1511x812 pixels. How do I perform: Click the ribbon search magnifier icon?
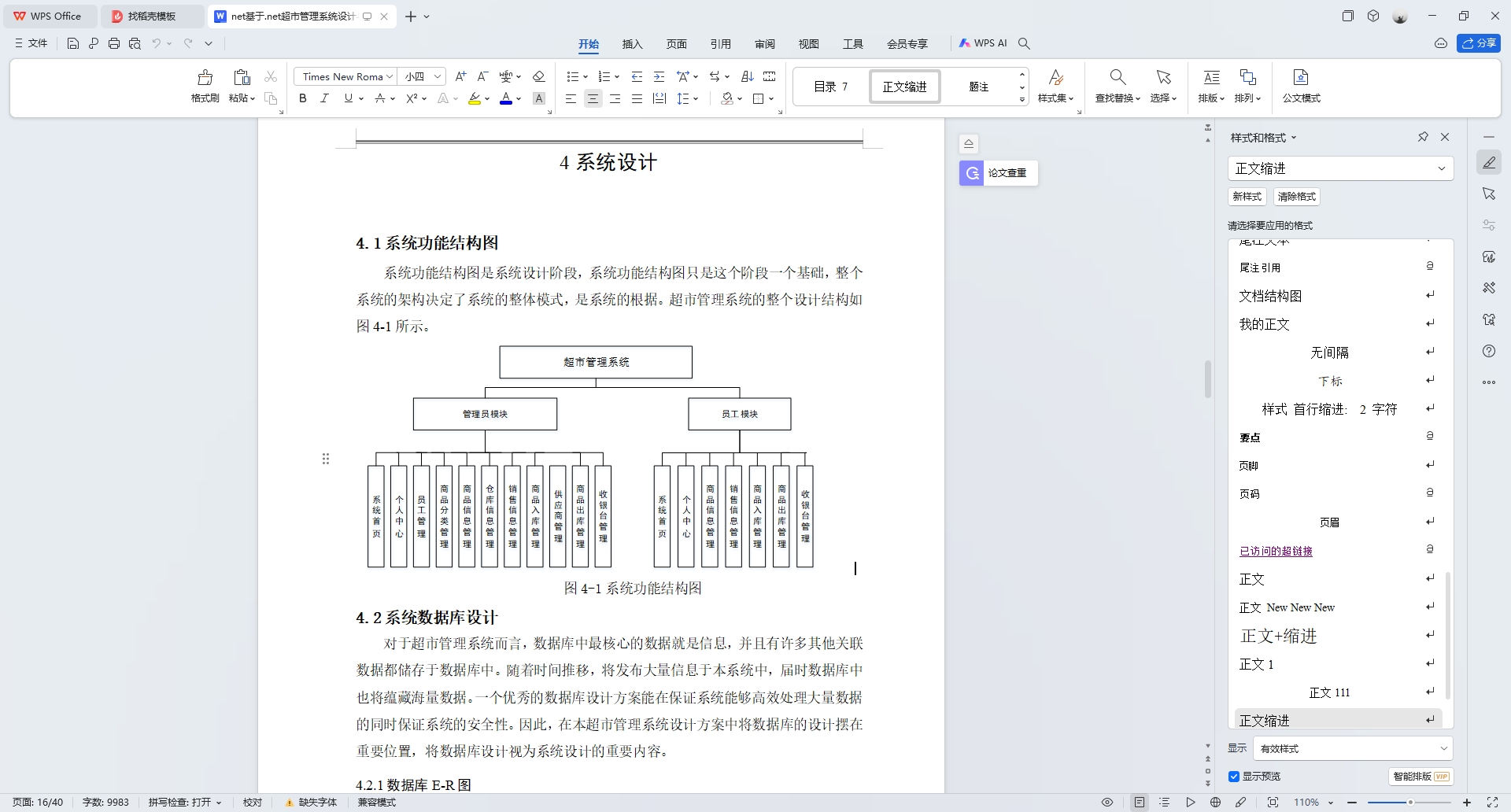pyautogui.click(x=1024, y=43)
